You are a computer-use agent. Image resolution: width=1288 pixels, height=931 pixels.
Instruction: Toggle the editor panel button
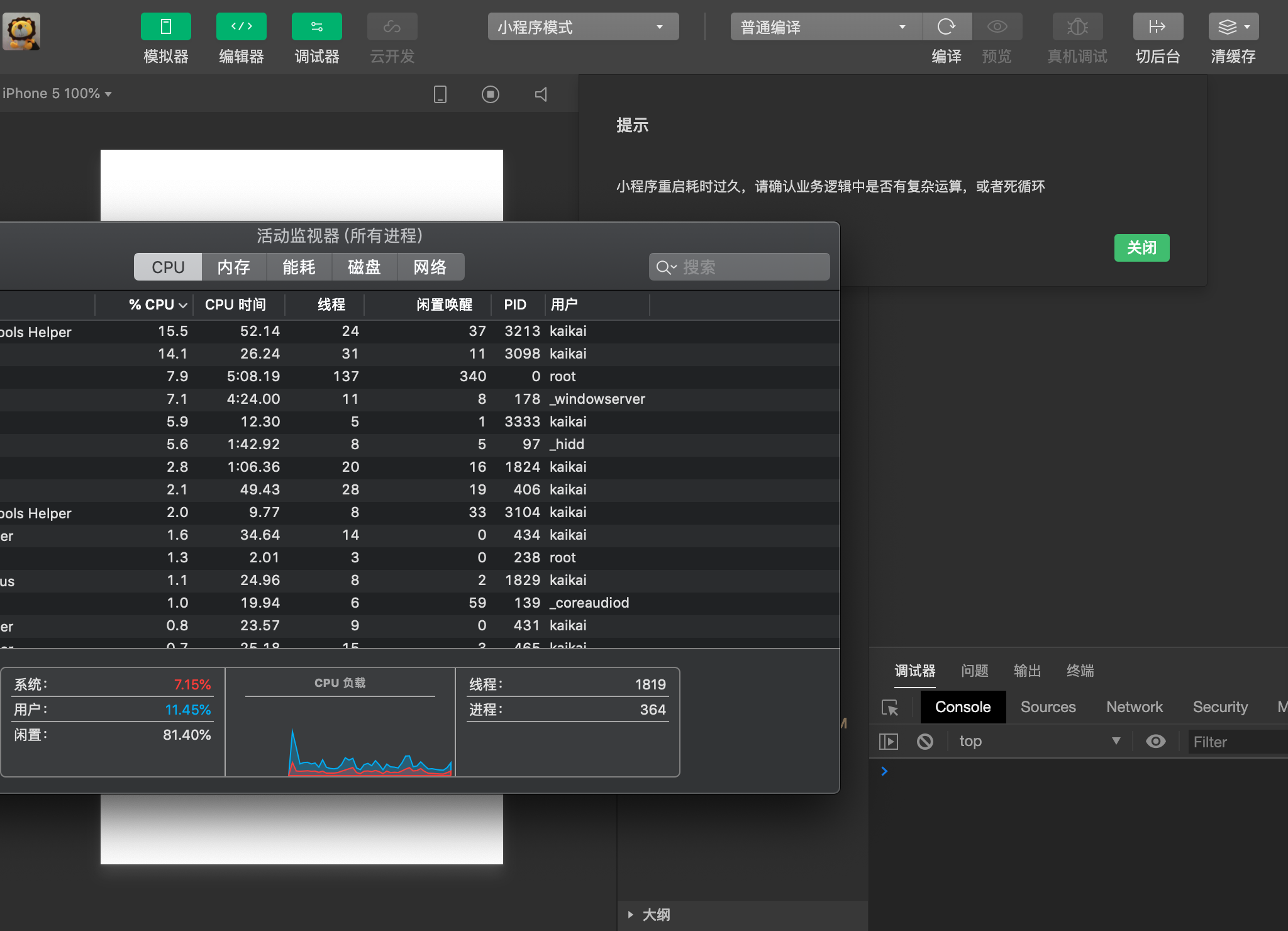click(x=241, y=27)
